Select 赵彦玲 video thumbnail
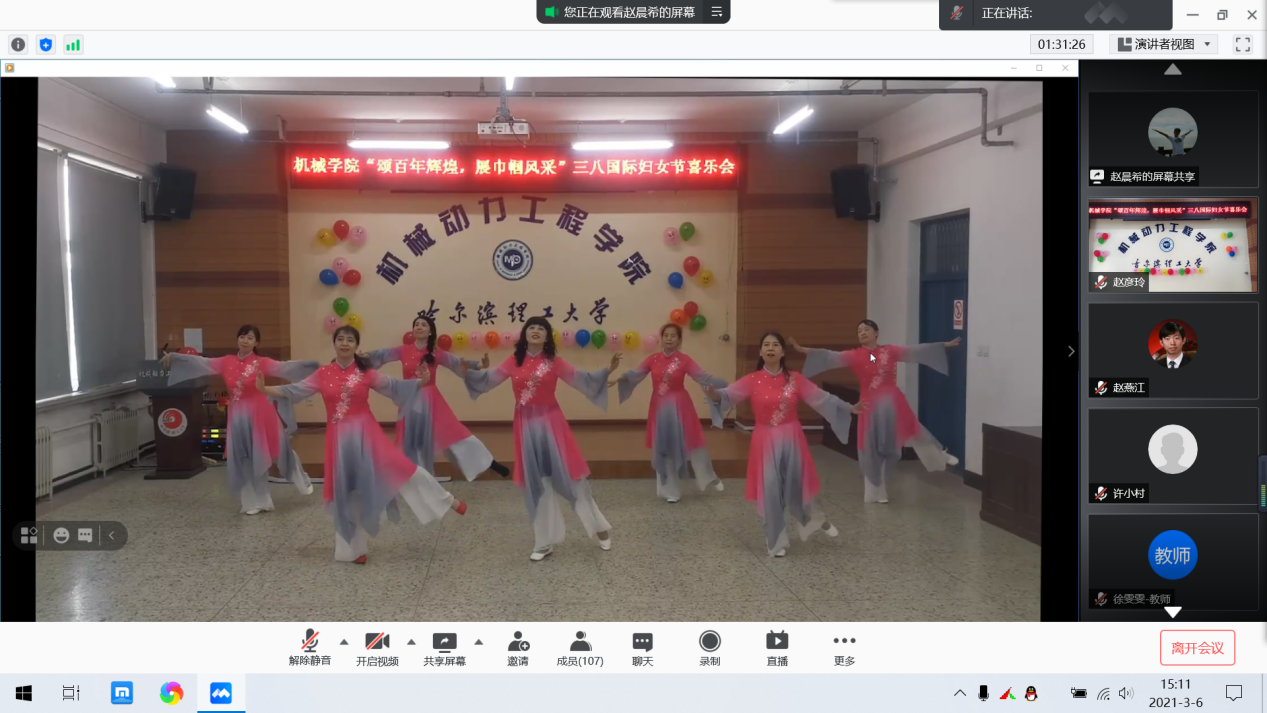Image resolution: width=1267 pixels, height=713 pixels. pos(1173,245)
